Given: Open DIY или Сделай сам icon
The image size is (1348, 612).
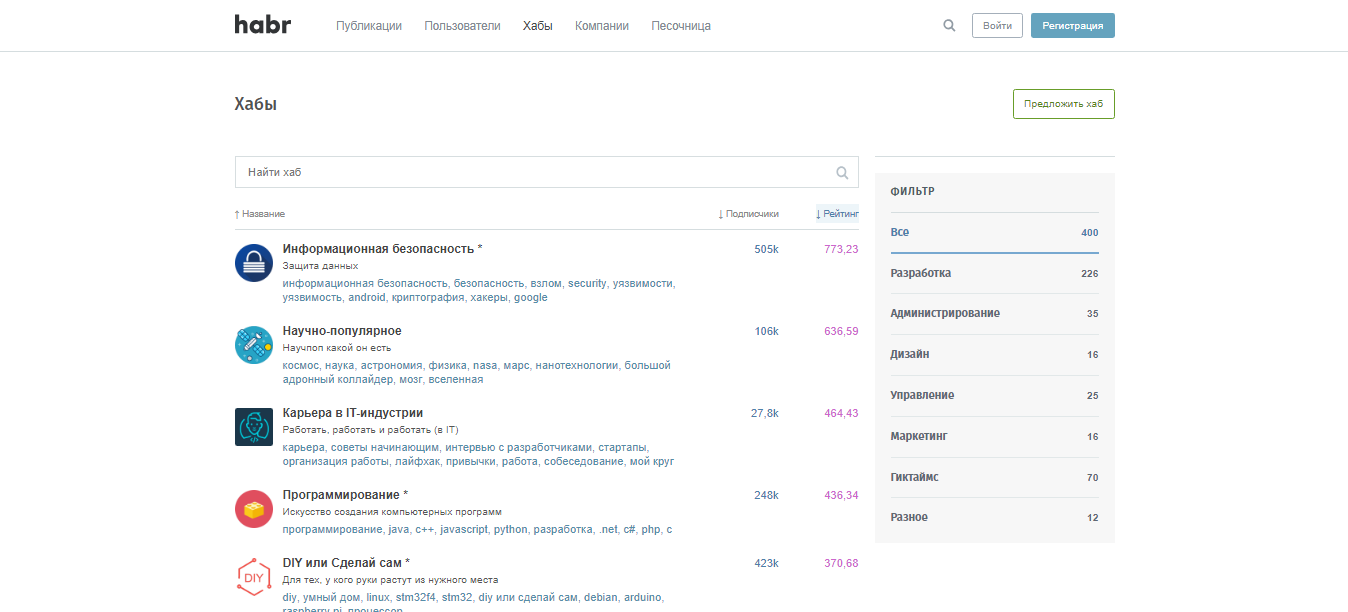Looking at the screenshot, I should [x=254, y=577].
